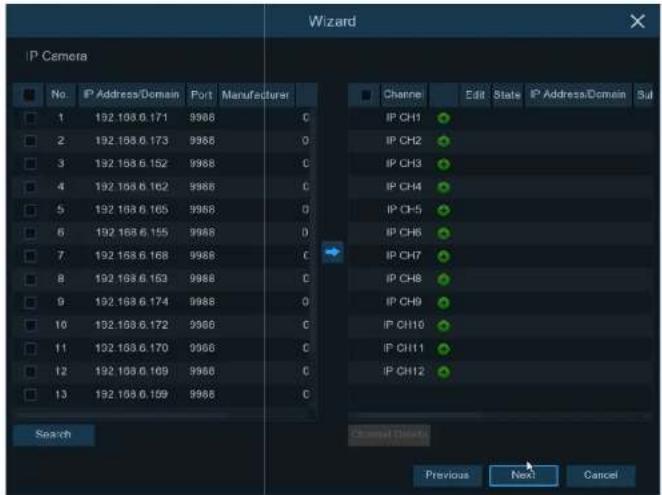Image resolution: width=662 pixels, height=495 pixels.
Task: Select the IP CH7 channel label
Action: [403, 256]
